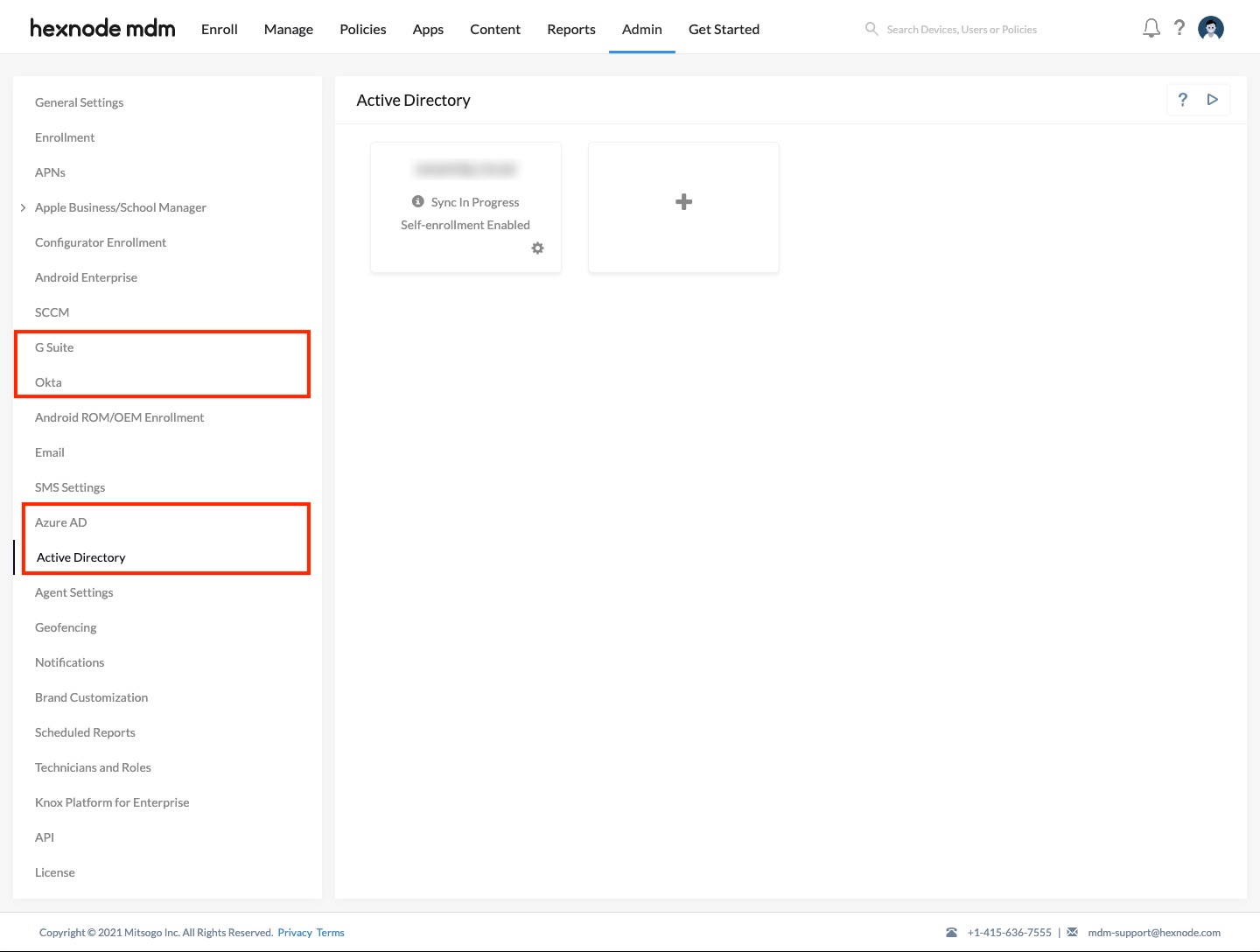Open the Manage menu

point(288,29)
